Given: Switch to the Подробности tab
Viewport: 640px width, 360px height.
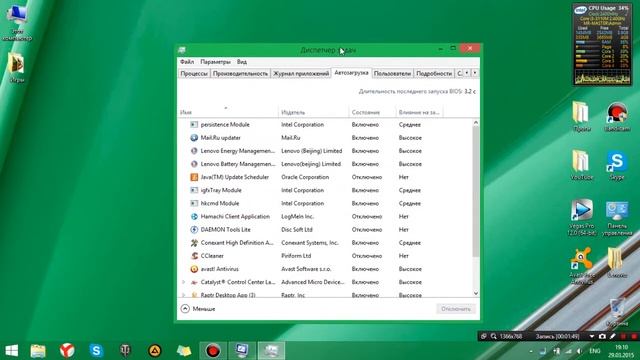Looking at the screenshot, I should tap(434, 73).
